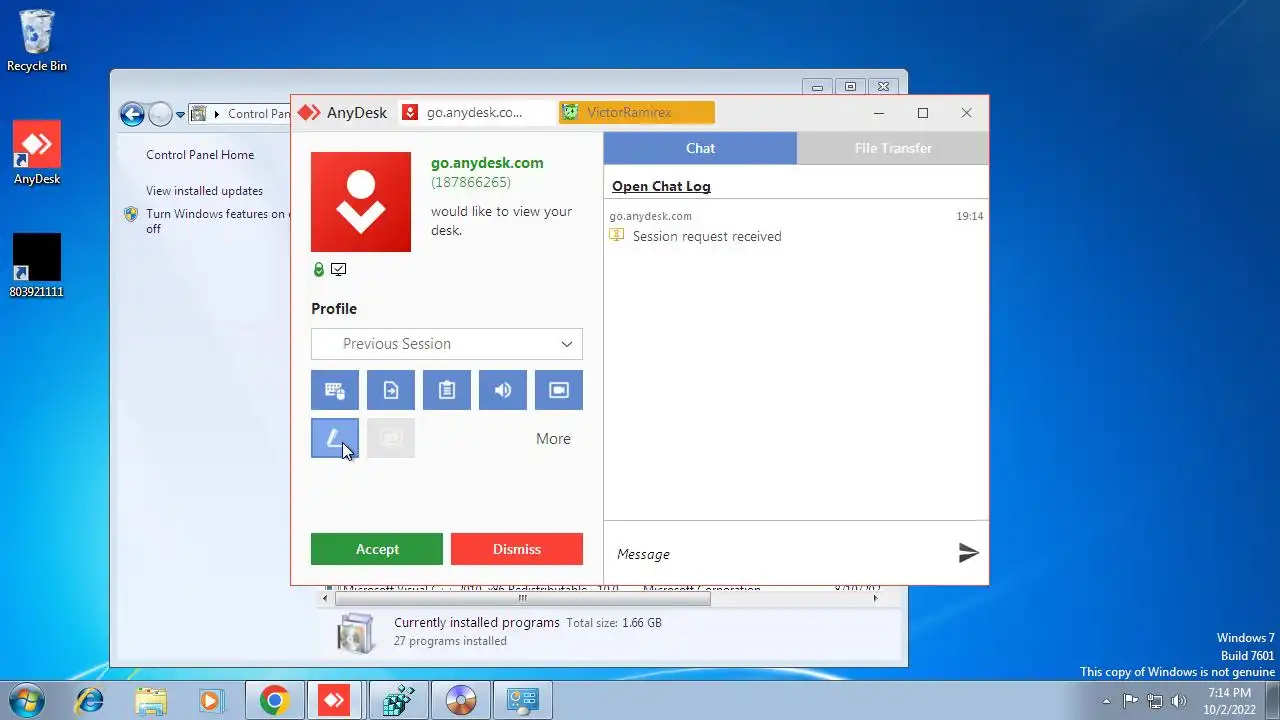Launch Internet Explorer from taskbar
This screenshot has height=720, width=1280.
[x=89, y=701]
